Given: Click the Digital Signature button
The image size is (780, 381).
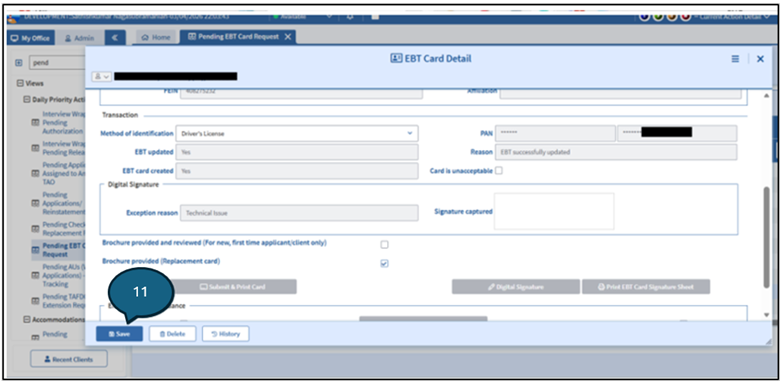Looking at the screenshot, I should [x=515, y=286].
